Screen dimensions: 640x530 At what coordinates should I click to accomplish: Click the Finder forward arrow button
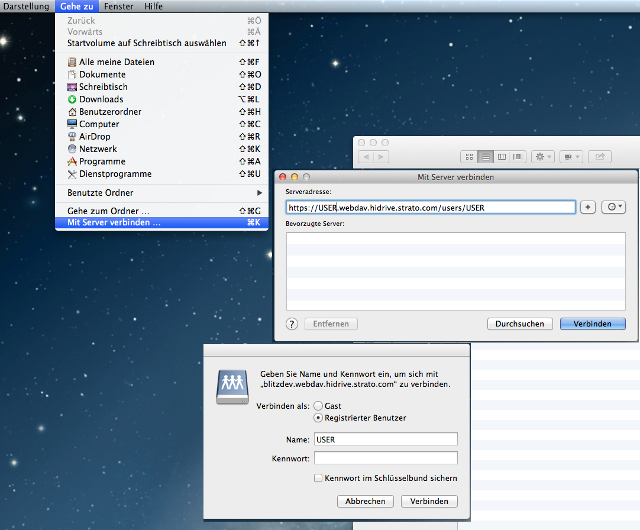point(381,157)
